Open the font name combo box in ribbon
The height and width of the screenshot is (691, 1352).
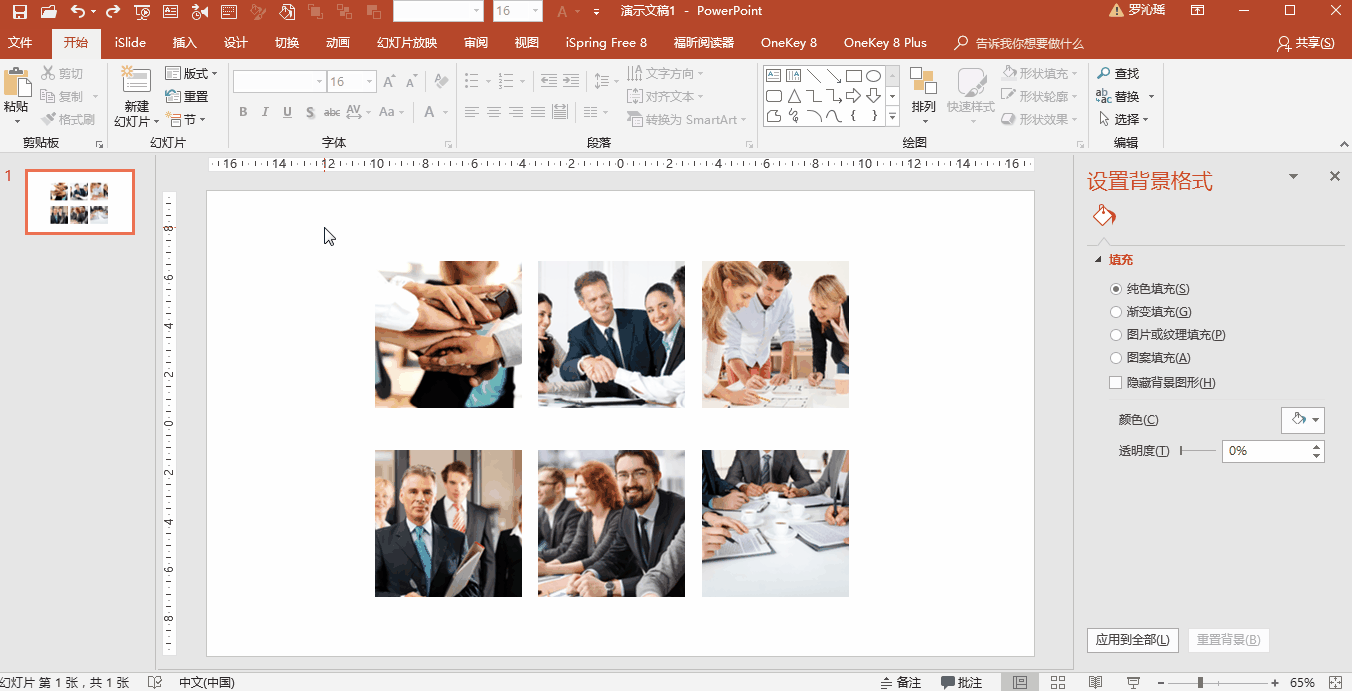279,82
